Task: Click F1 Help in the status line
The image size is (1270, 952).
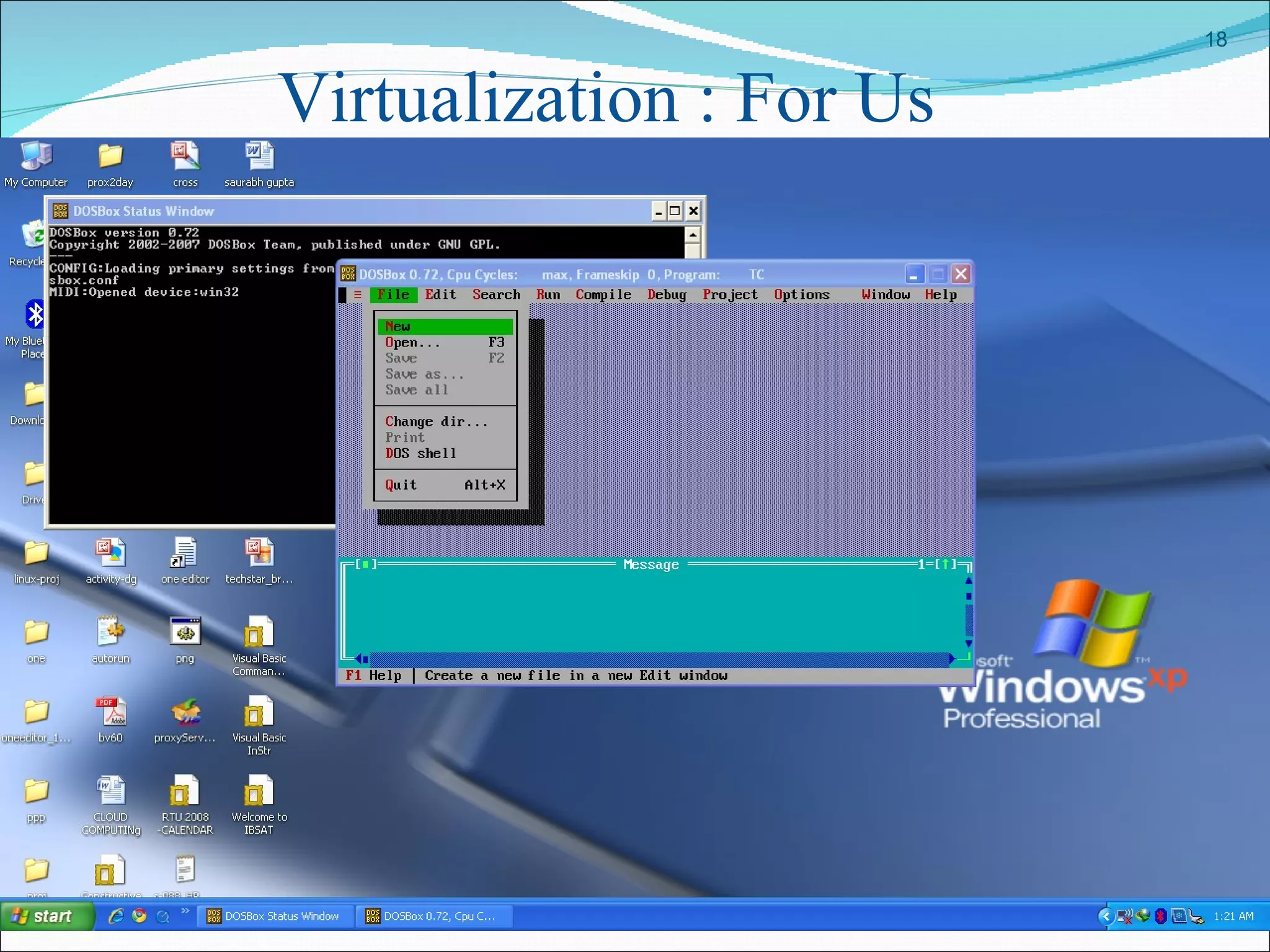Action: click(373, 676)
